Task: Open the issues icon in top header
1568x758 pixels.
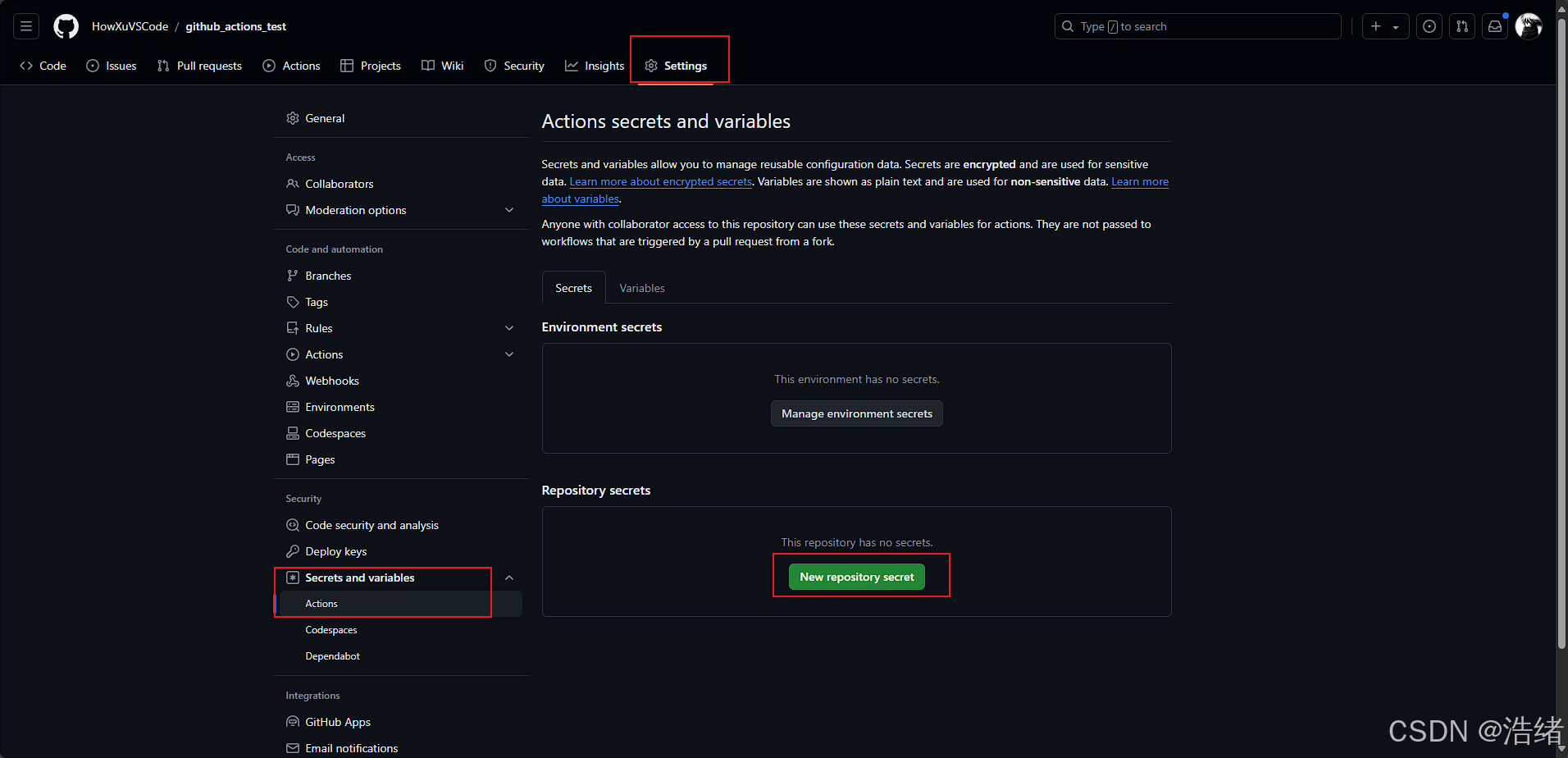Action: coord(1429,26)
